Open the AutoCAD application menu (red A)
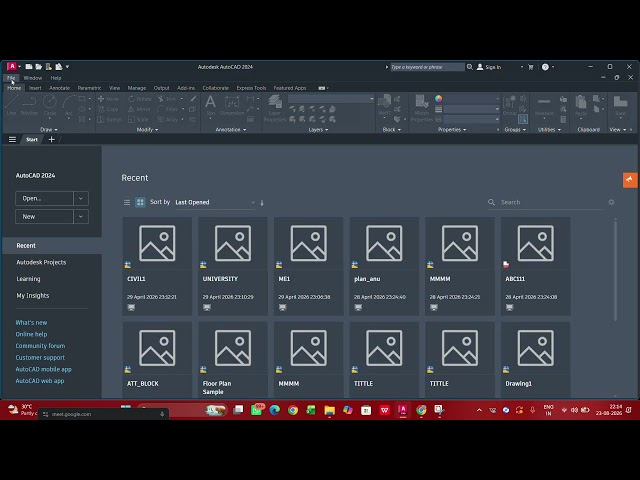The width and height of the screenshot is (640, 480). coord(12,67)
